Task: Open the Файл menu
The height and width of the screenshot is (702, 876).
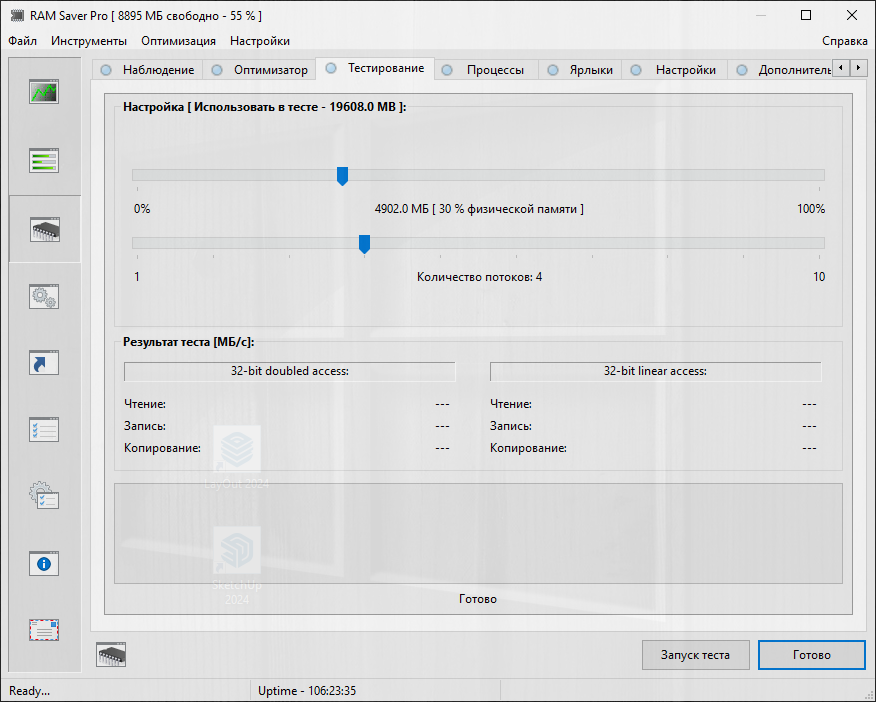Action: (x=22, y=41)
